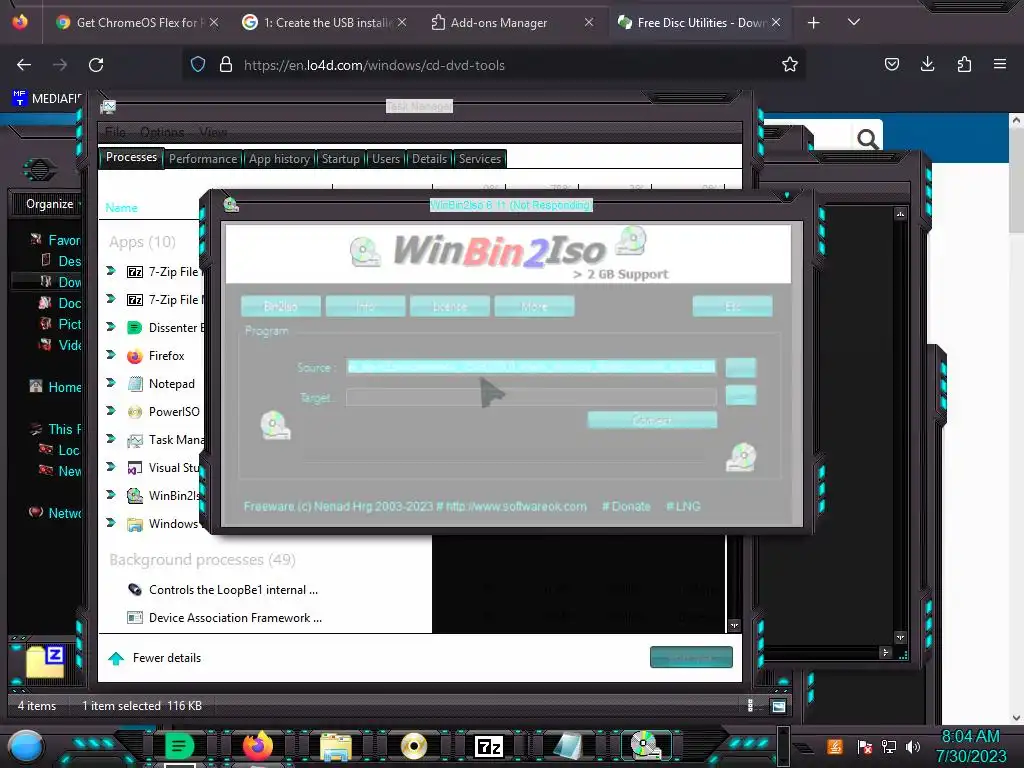Open Action Center flag tray icon

click(865, 746)
